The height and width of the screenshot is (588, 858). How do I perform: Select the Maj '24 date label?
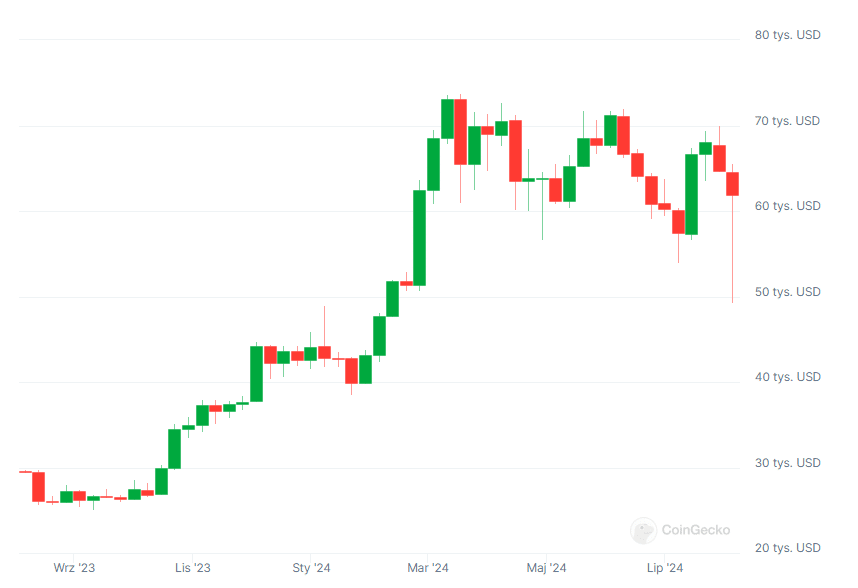coord(546,568)
